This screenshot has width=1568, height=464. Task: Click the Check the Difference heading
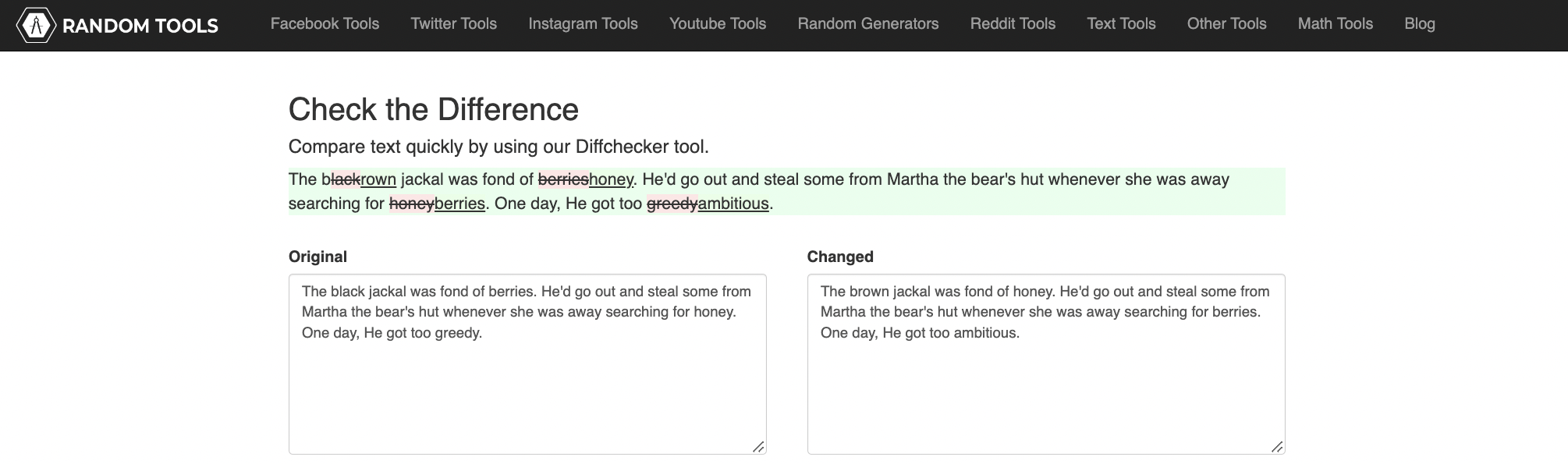pyautogui.click(x=433, y=109)
